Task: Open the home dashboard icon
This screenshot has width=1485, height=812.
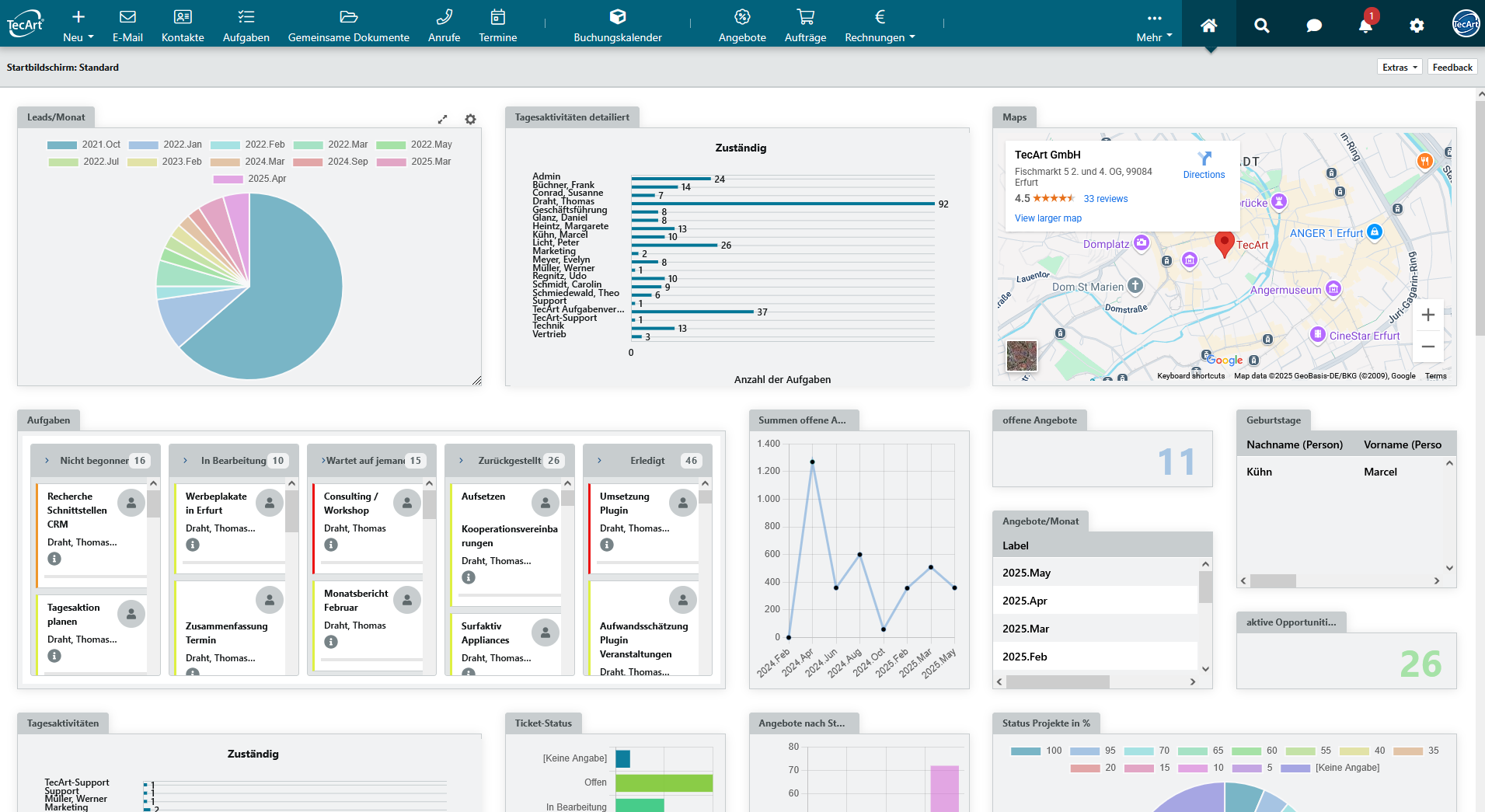Action: coord(1208,26)
